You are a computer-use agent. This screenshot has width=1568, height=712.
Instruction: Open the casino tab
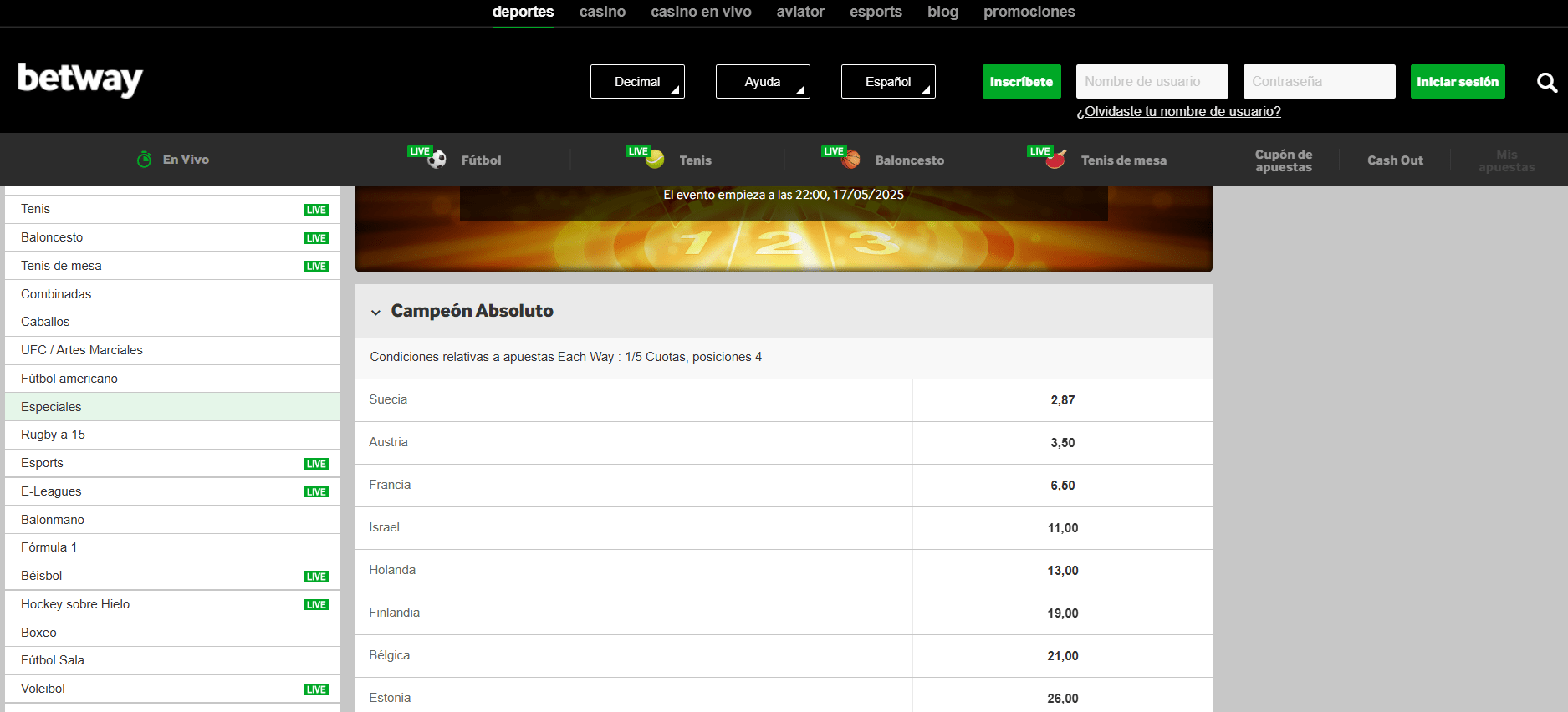coord(602,12)
